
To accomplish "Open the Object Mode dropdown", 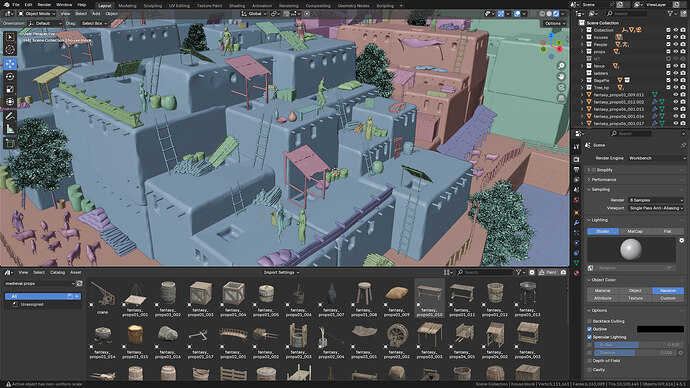I will point(37,14).
